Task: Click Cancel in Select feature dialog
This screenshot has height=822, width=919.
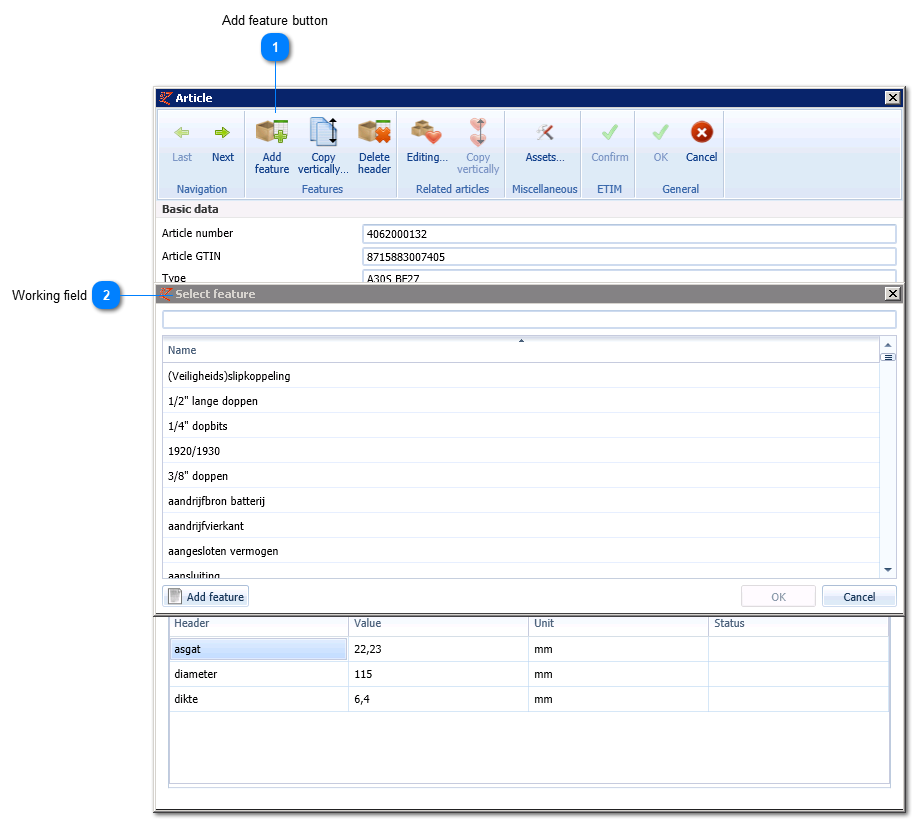Action: point(859,596)
